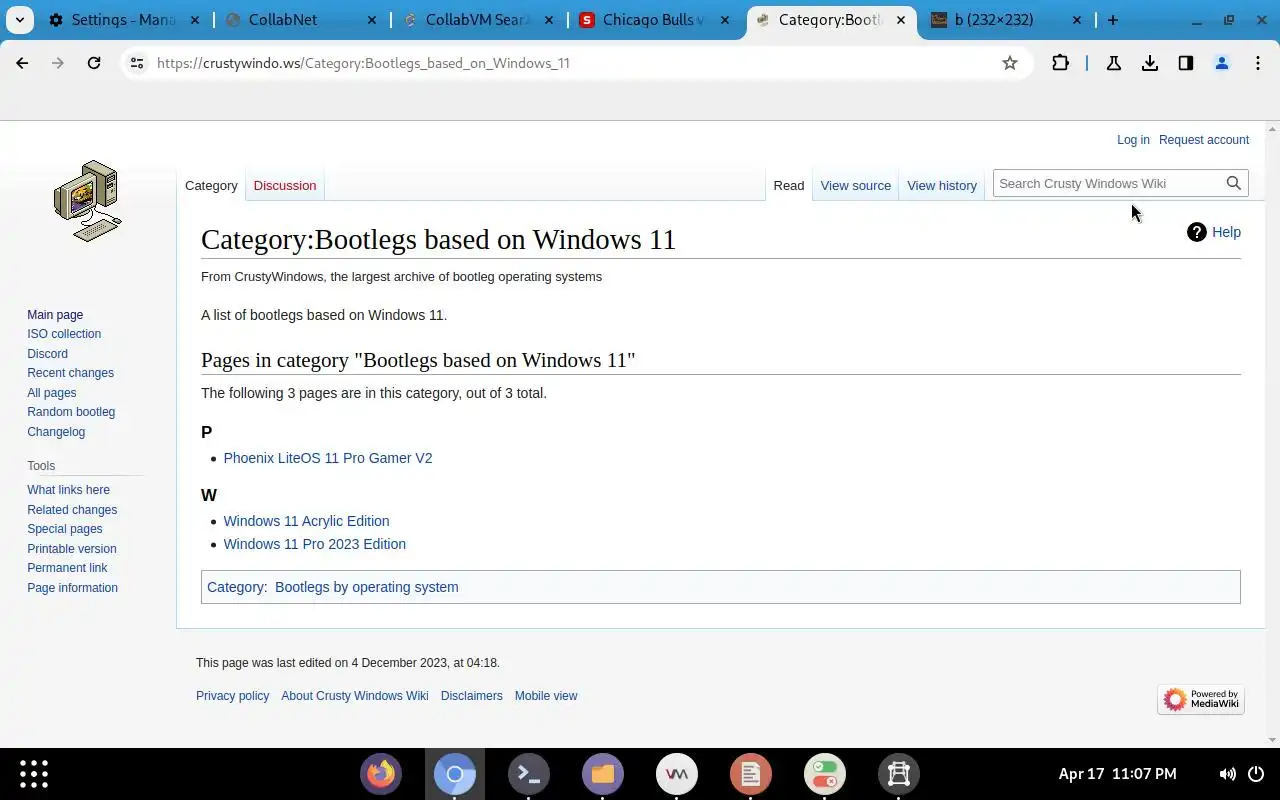Select the Category namespace tab
The image size is (1280, 800).
[211, 185]
